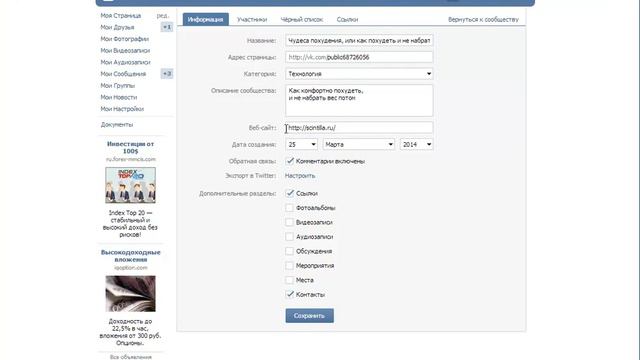The height and width of the screenshot is (360, 640).
Task: Open Мои Новости in sidebar
Action: (x=119, y=97)
